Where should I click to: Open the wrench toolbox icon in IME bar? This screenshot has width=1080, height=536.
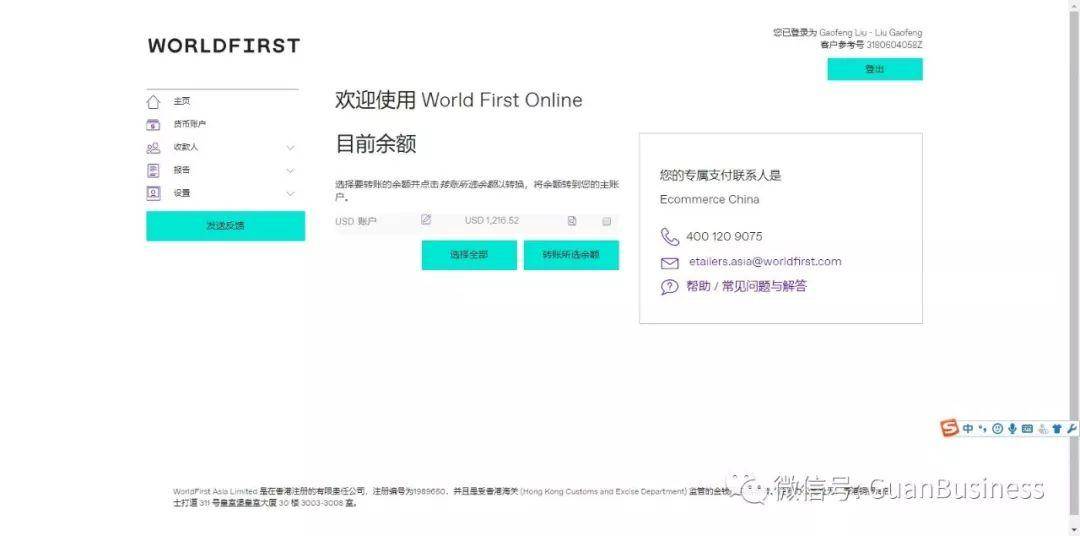pos(1071,429)
